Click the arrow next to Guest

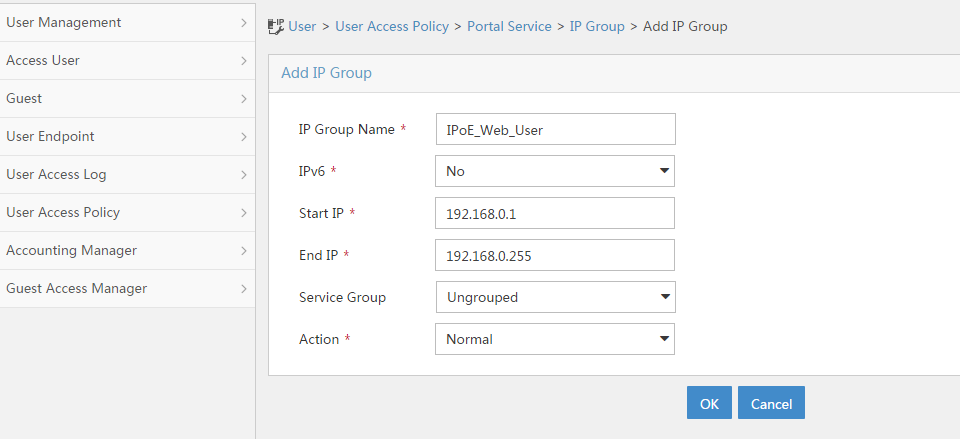tap(244, 99)
